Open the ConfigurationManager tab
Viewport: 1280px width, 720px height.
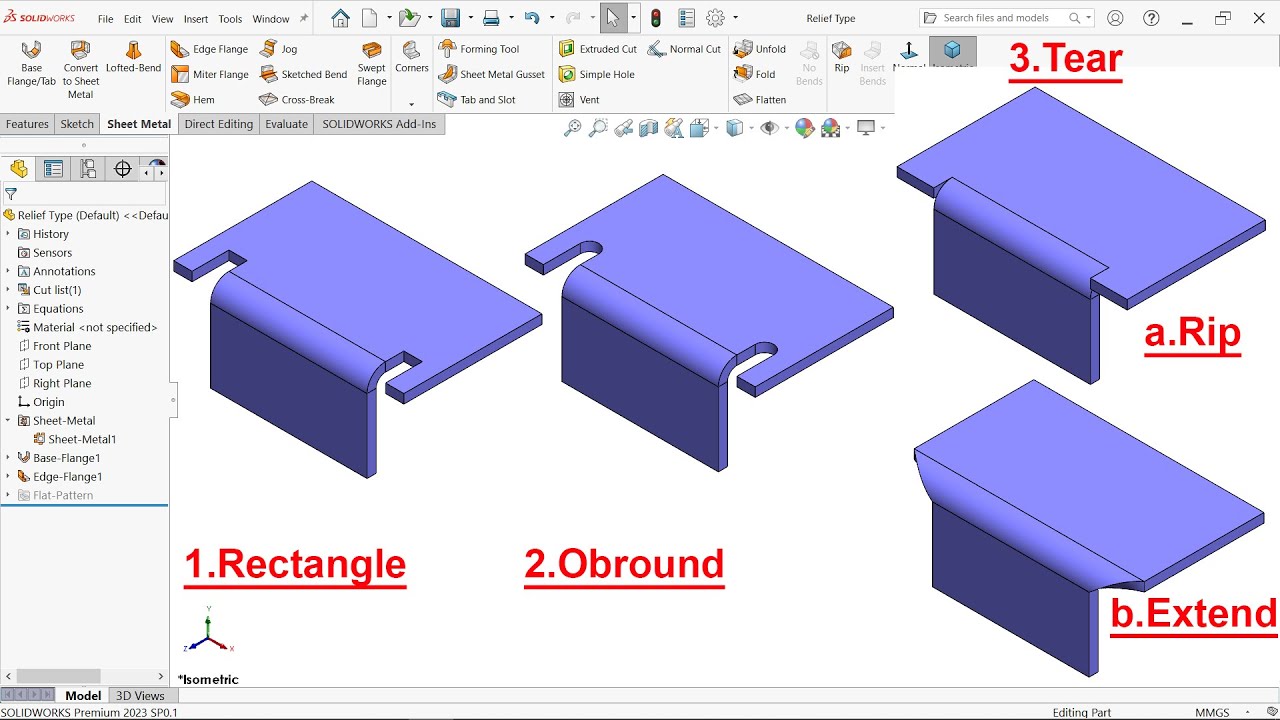pyautogui.click(x=88, y=169)
